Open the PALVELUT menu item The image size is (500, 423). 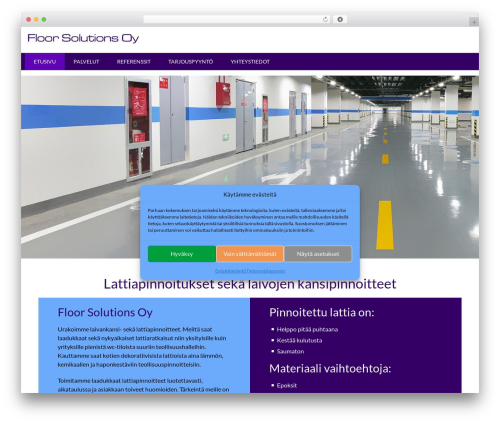tap(86, 62)
